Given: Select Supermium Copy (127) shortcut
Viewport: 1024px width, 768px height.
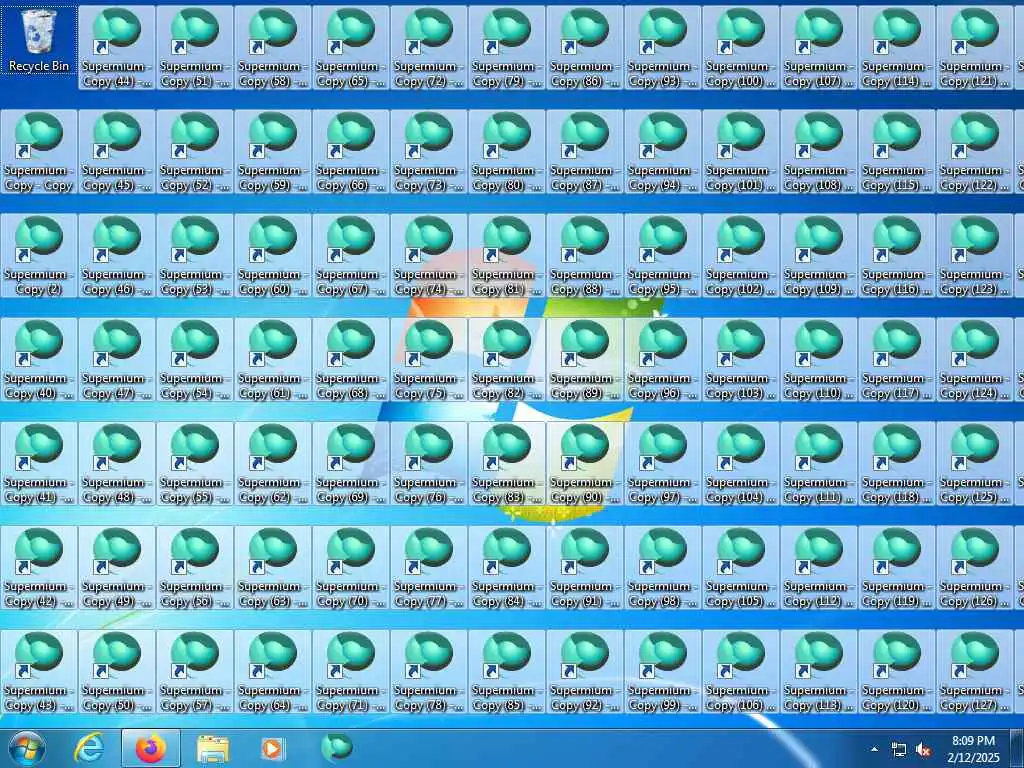Looking at the screenshot, I should [974, 671].
